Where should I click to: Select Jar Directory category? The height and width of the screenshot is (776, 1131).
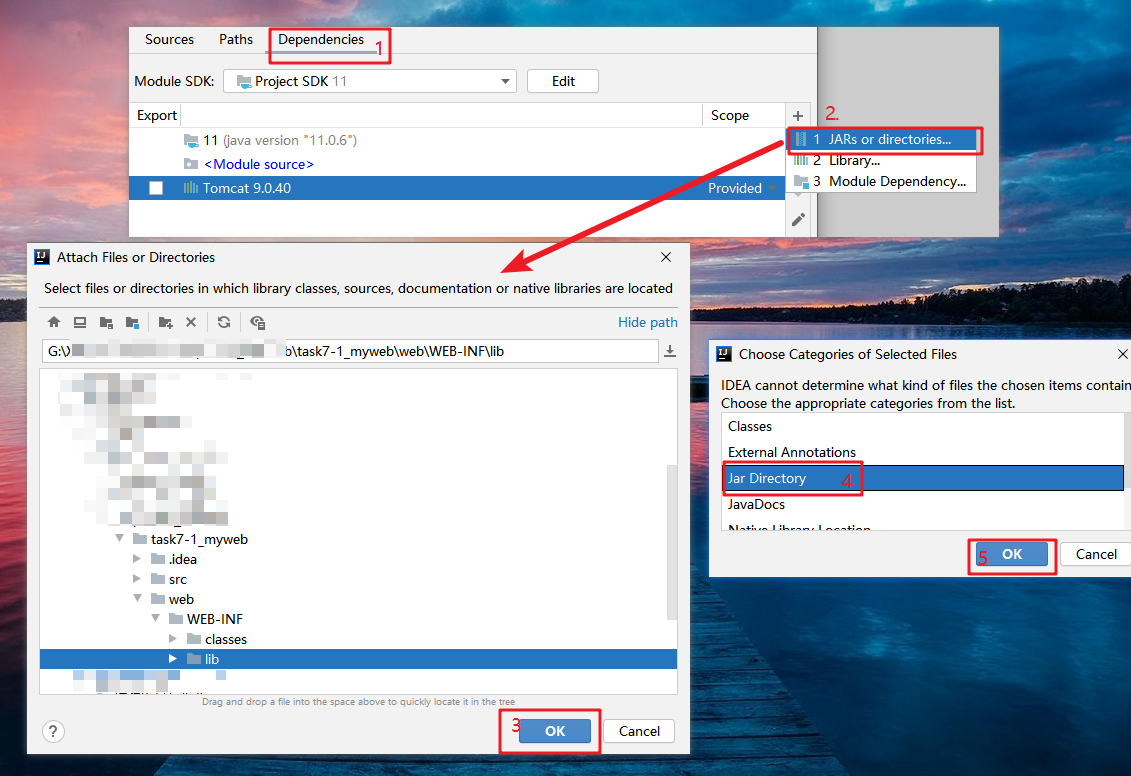[923, 478]
